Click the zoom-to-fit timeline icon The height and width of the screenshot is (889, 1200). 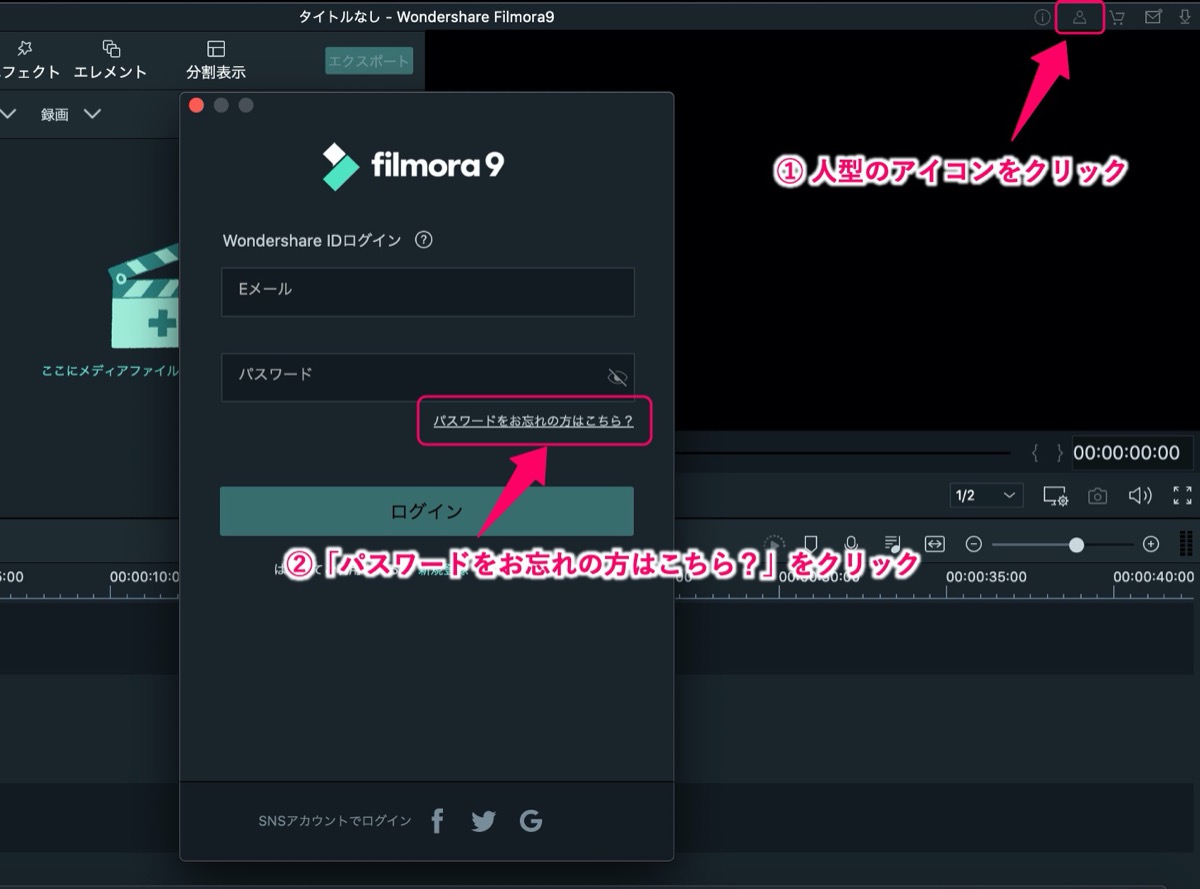[x=934, y=544]
